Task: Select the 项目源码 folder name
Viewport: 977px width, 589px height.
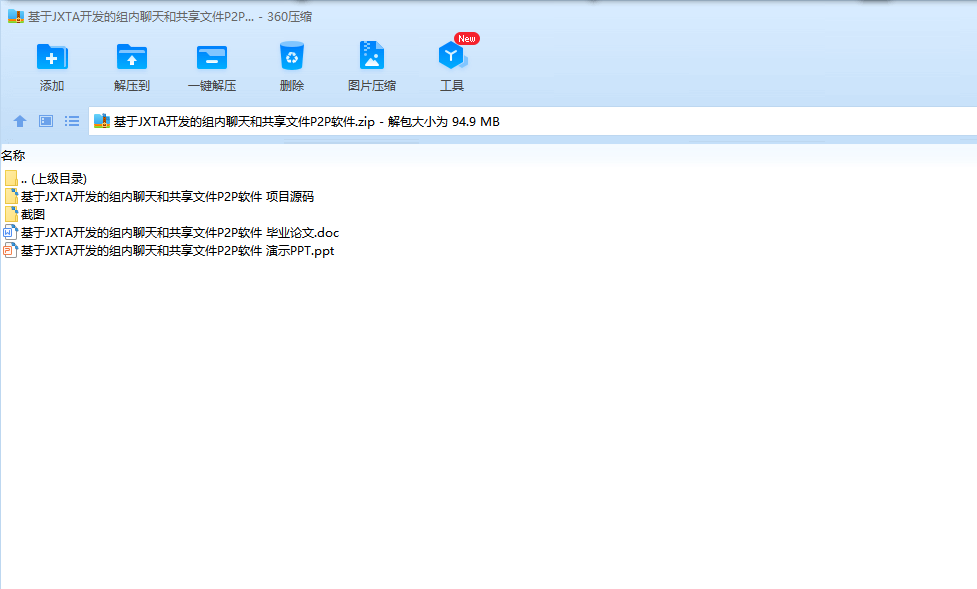Action: click(167, 196)
